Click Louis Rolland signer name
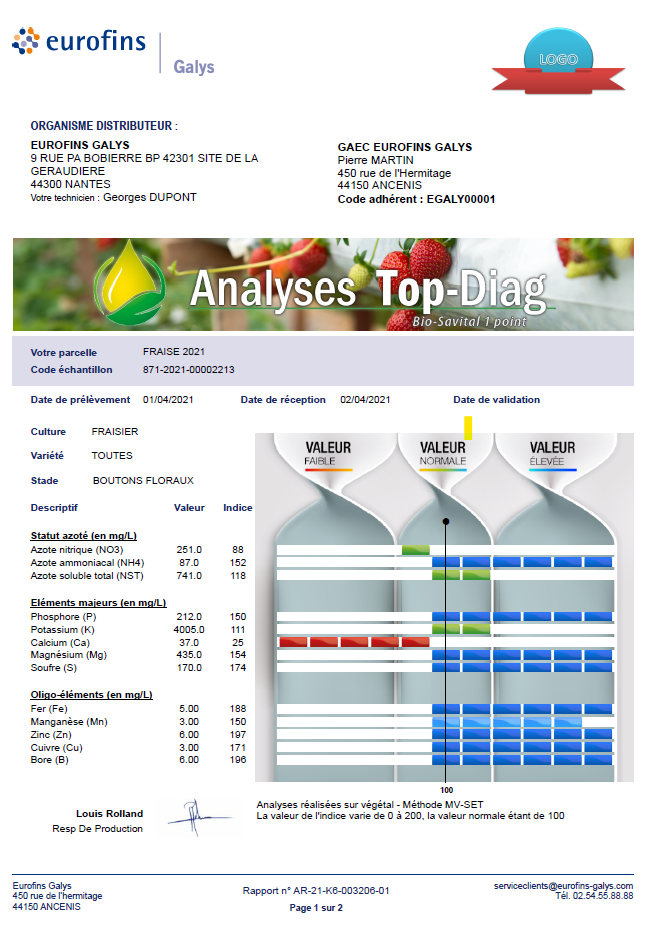The width and height of the screenshot is (656, 929). click(x=110, y=813)
